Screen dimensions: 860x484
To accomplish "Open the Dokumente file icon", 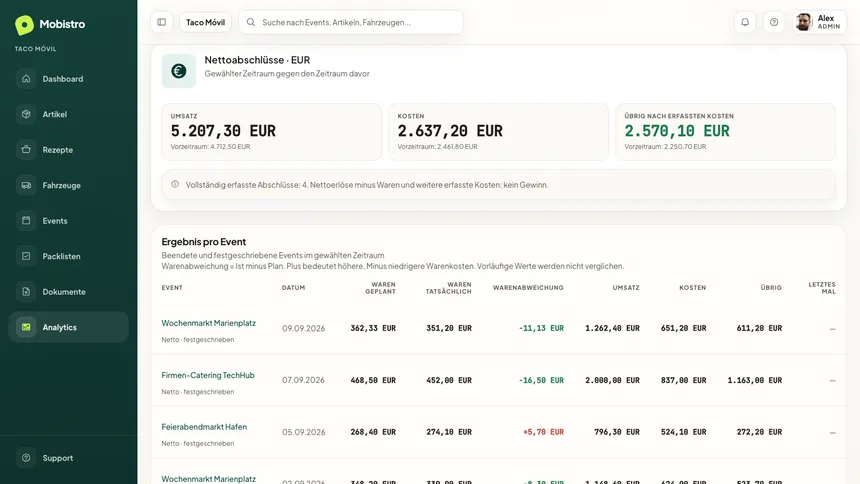I will (x=26, y=291).
